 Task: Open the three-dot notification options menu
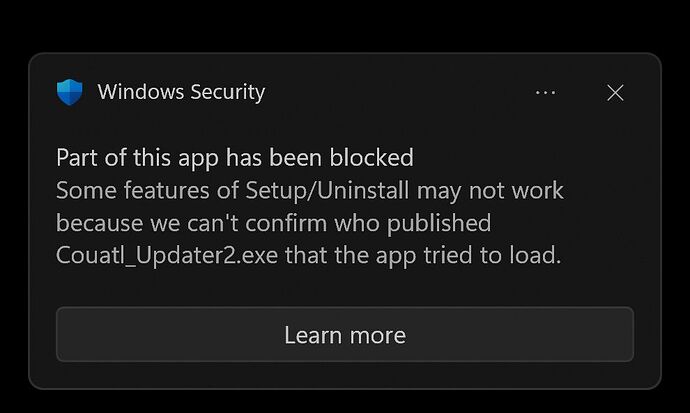[x=545, y=93]
